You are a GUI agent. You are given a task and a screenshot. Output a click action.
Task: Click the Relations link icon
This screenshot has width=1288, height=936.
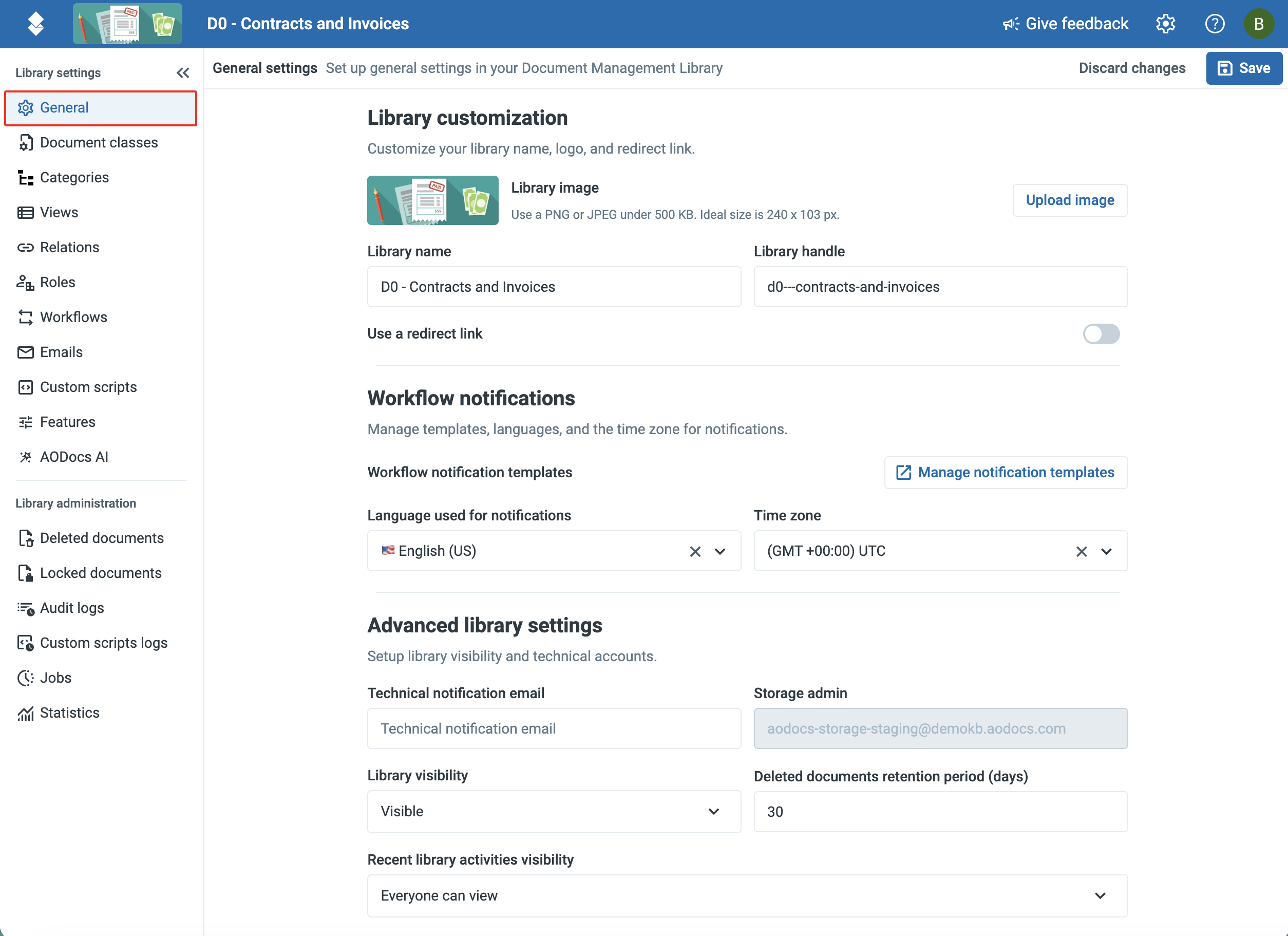(x=26, y=248)
